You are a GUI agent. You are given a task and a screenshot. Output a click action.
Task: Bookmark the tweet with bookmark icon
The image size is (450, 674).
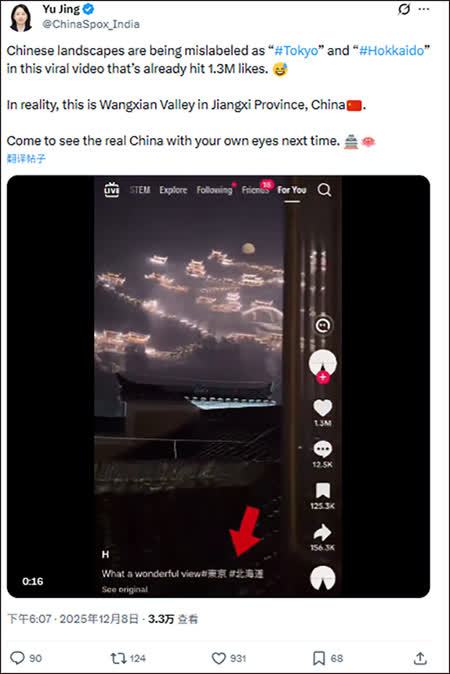318,658
